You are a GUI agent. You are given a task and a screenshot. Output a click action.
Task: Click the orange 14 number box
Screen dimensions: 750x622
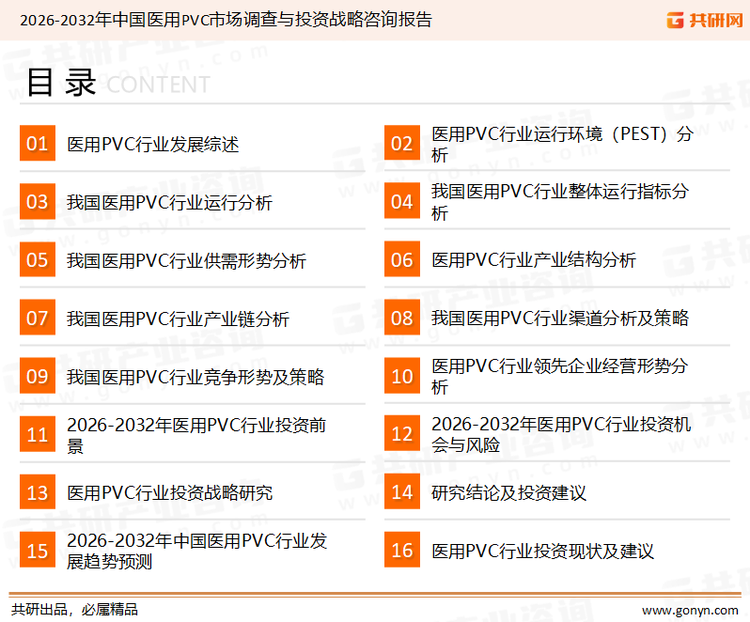[x=402, y=492]
